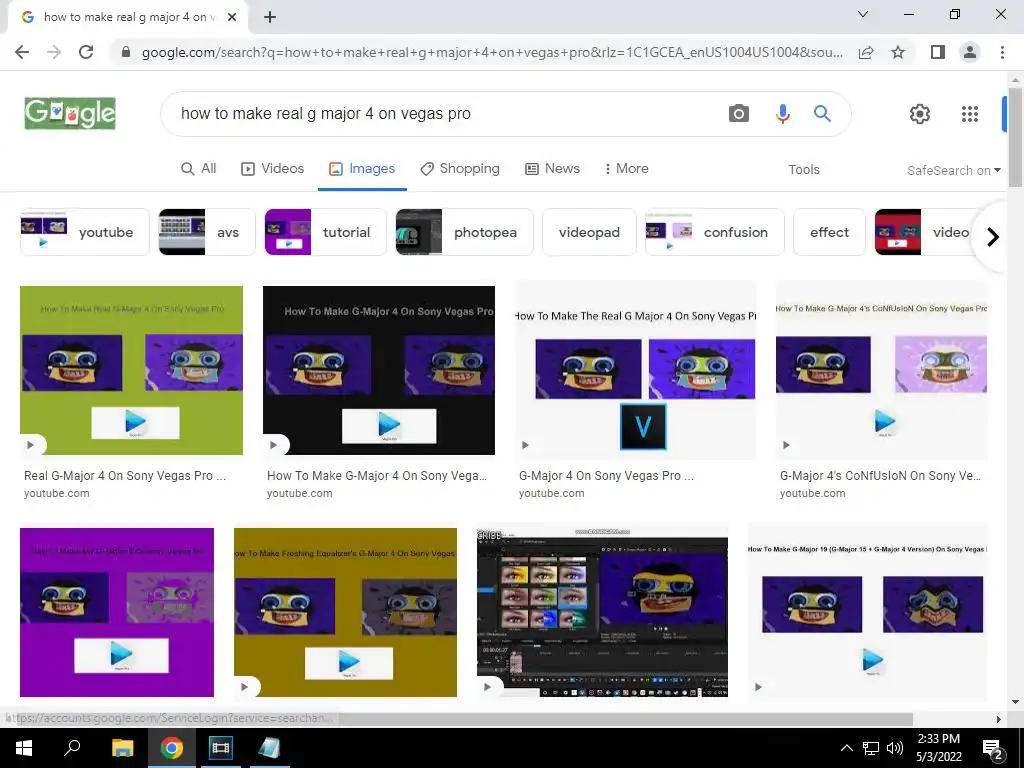Close the 'how to make real g major' tab
Image resolution: width=1024 pixels, height=768 pixels.
tap(232, 18)
